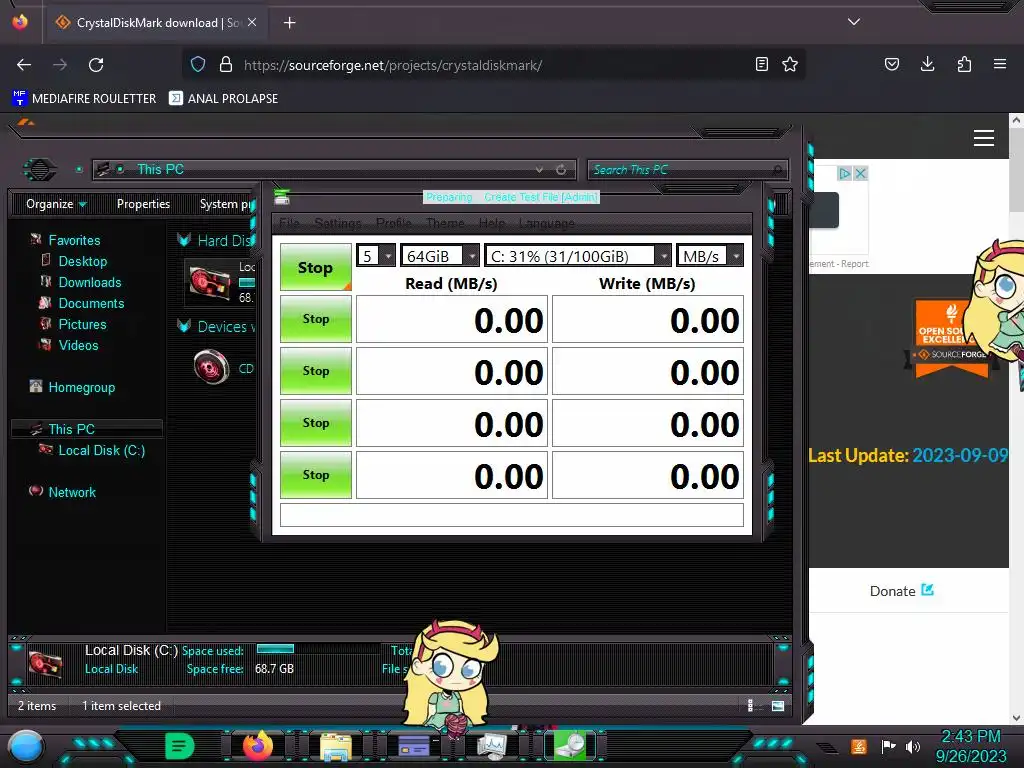This screenshot has width=1024, height=768.
Task: Click Properties in the Explorer toolbar
Action: [x=143, y=204]
